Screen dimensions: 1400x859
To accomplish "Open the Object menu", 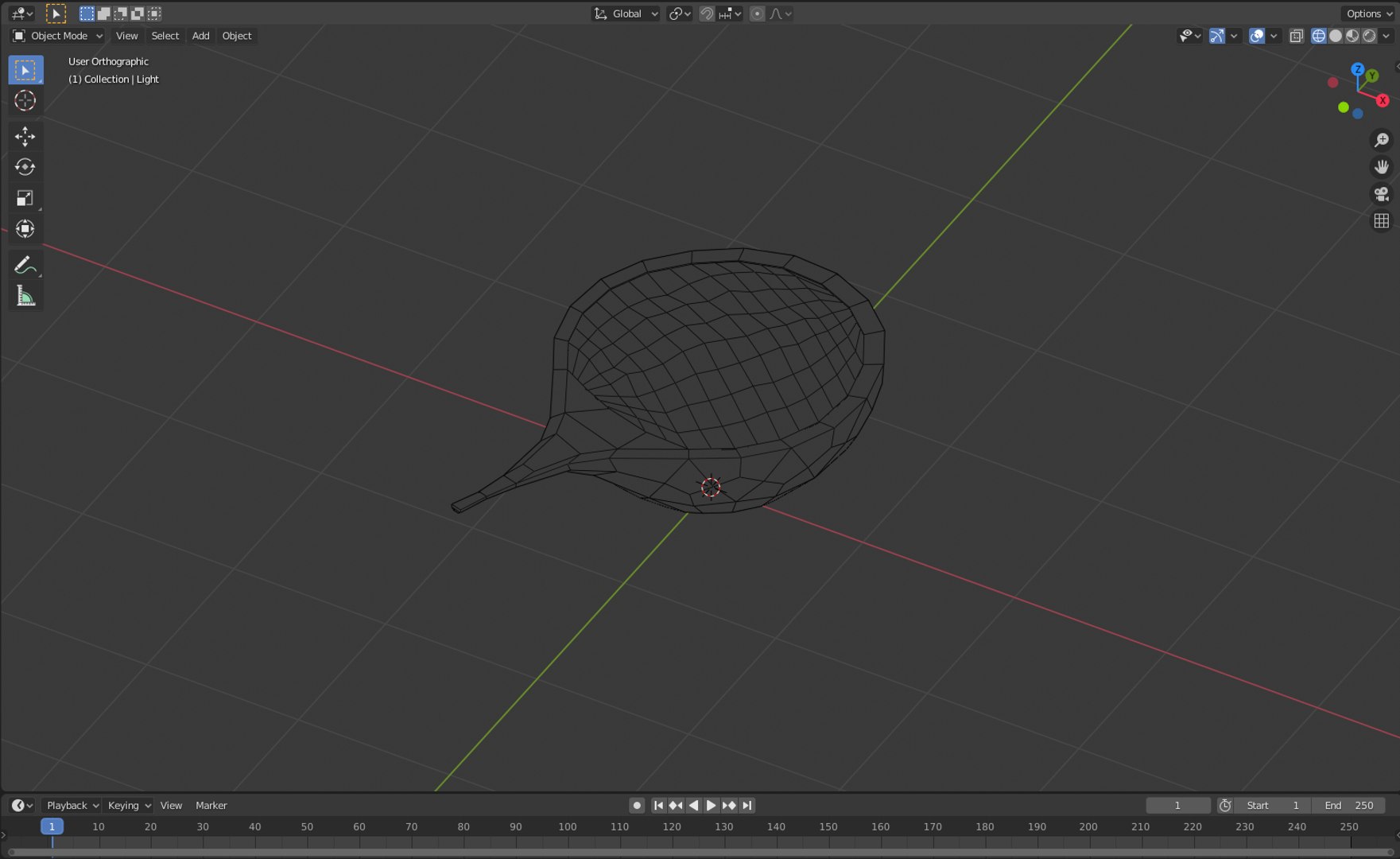I will point(237,36).
